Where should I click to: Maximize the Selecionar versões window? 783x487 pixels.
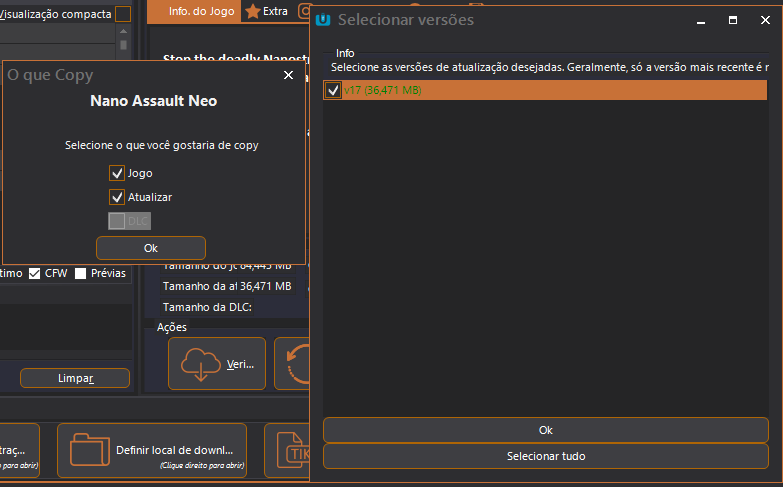(733, 19)
